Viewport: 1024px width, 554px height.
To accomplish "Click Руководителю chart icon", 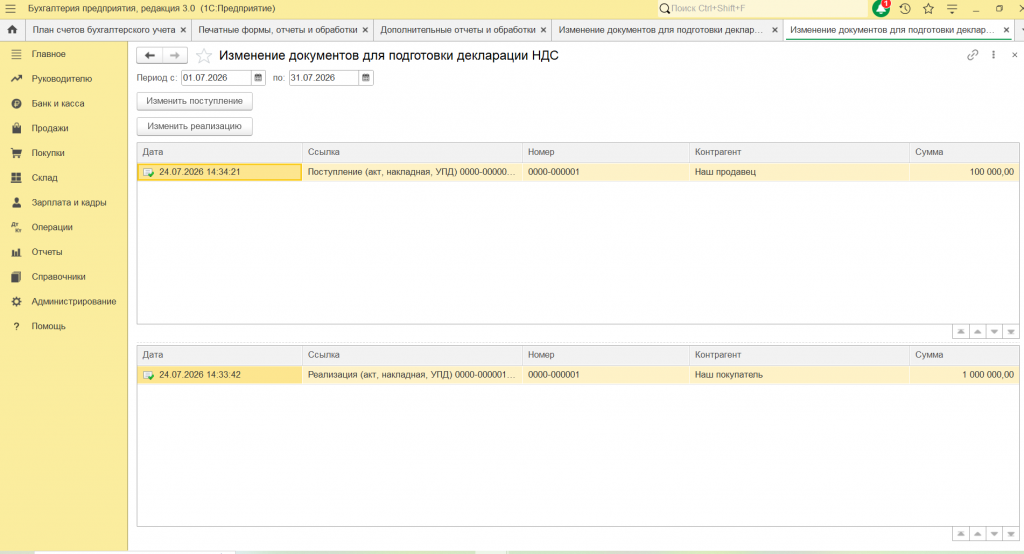I will tap(16, 79).
